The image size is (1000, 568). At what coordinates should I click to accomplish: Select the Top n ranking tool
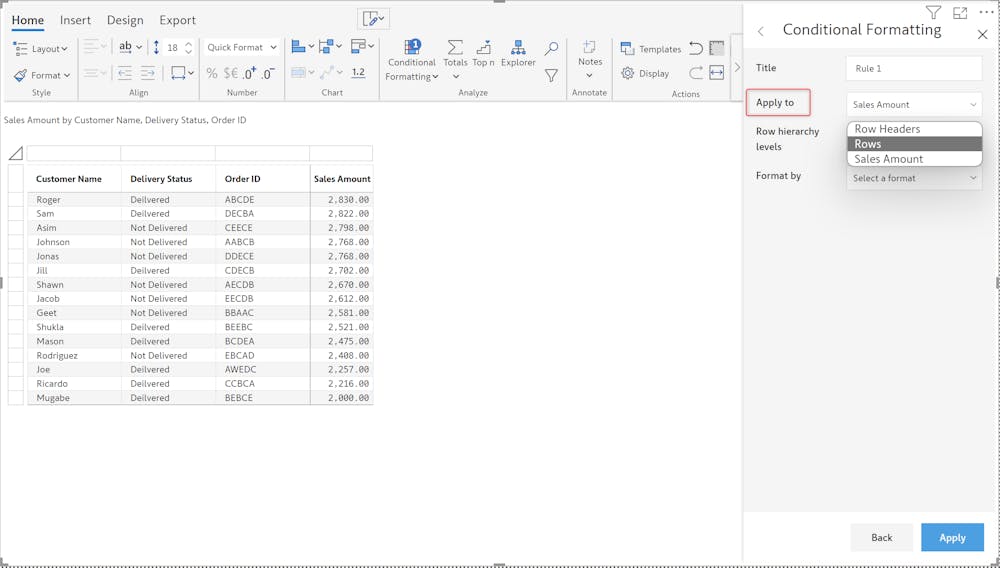[483, 48]
